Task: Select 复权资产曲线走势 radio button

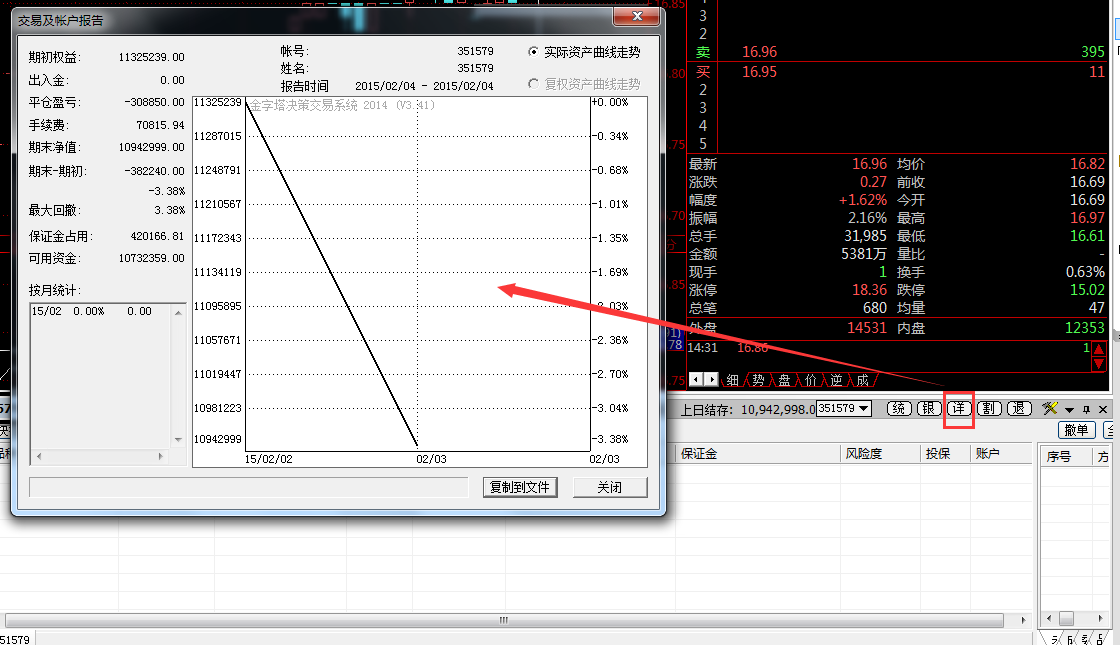Action: point(534,85)
